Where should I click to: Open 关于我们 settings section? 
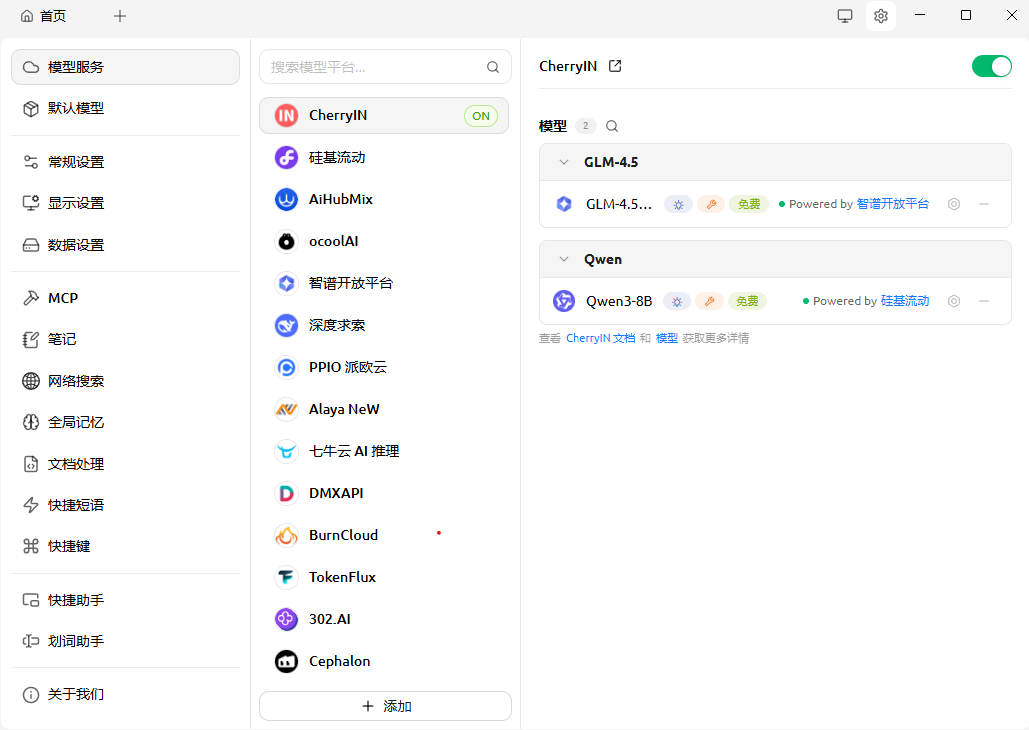[x=125, y=695]
